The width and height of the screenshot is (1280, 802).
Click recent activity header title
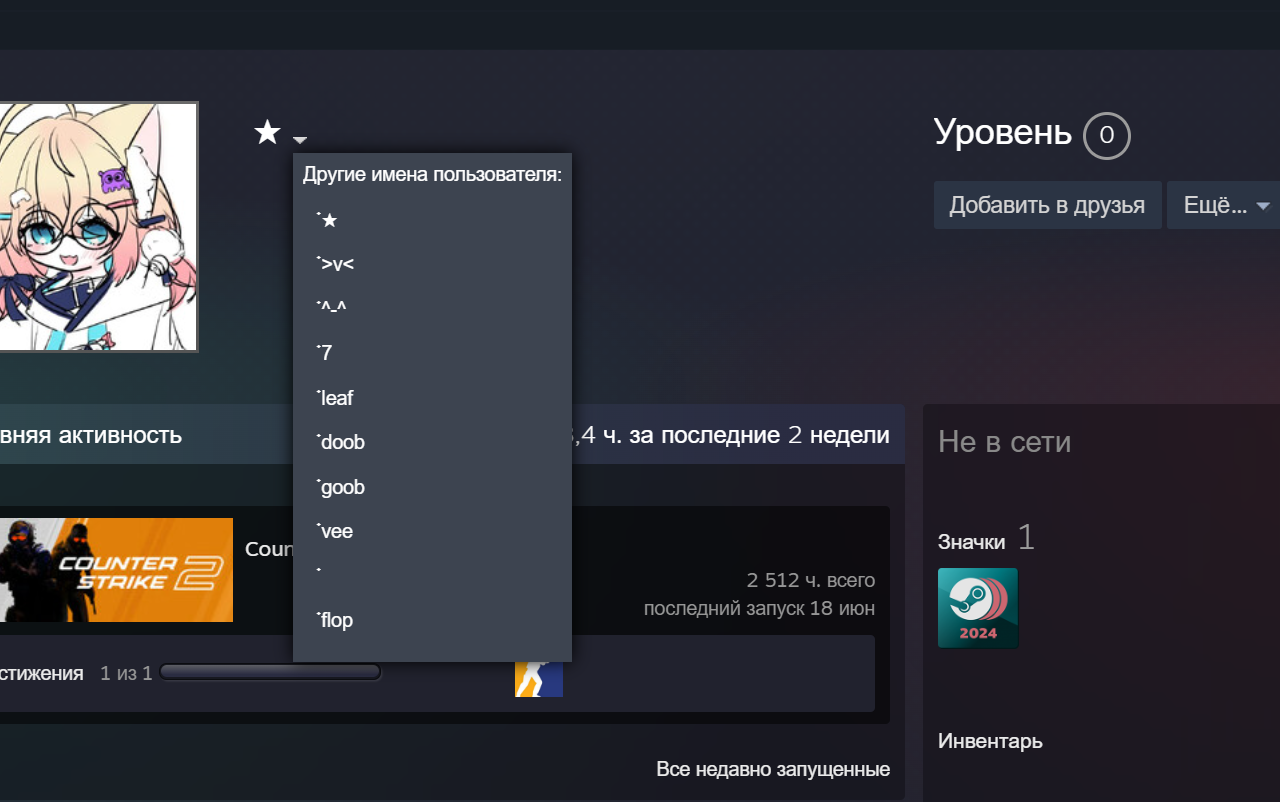pos(91,435)
